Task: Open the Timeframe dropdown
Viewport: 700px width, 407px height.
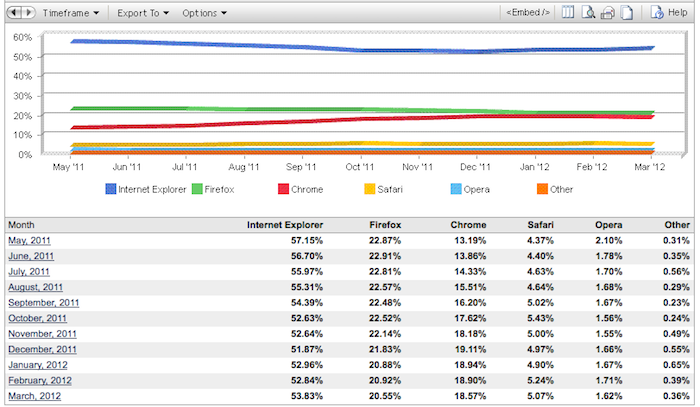Action: click(71, 13)
